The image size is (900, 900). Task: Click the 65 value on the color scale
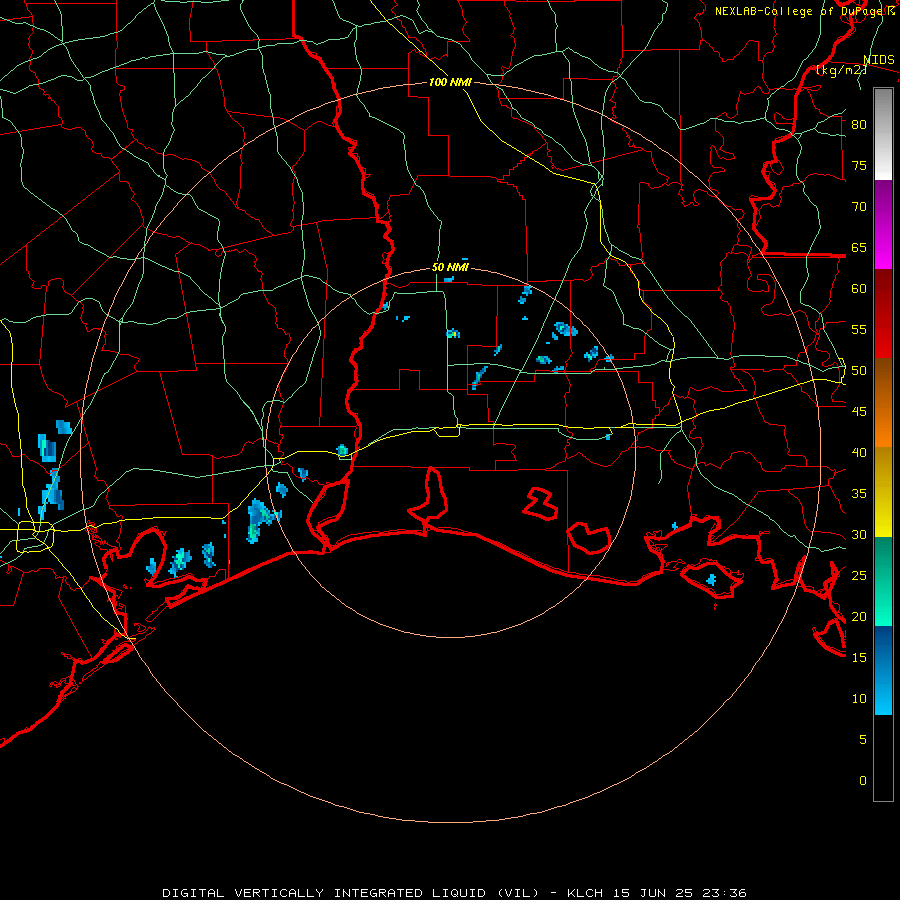[859, 248]
